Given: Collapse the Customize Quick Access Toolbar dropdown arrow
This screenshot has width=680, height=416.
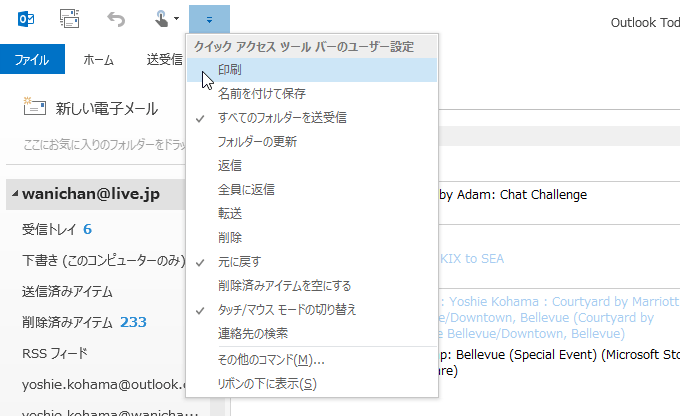Looking at the screenshot, I should pyautogui.click(x=208, y=18).
